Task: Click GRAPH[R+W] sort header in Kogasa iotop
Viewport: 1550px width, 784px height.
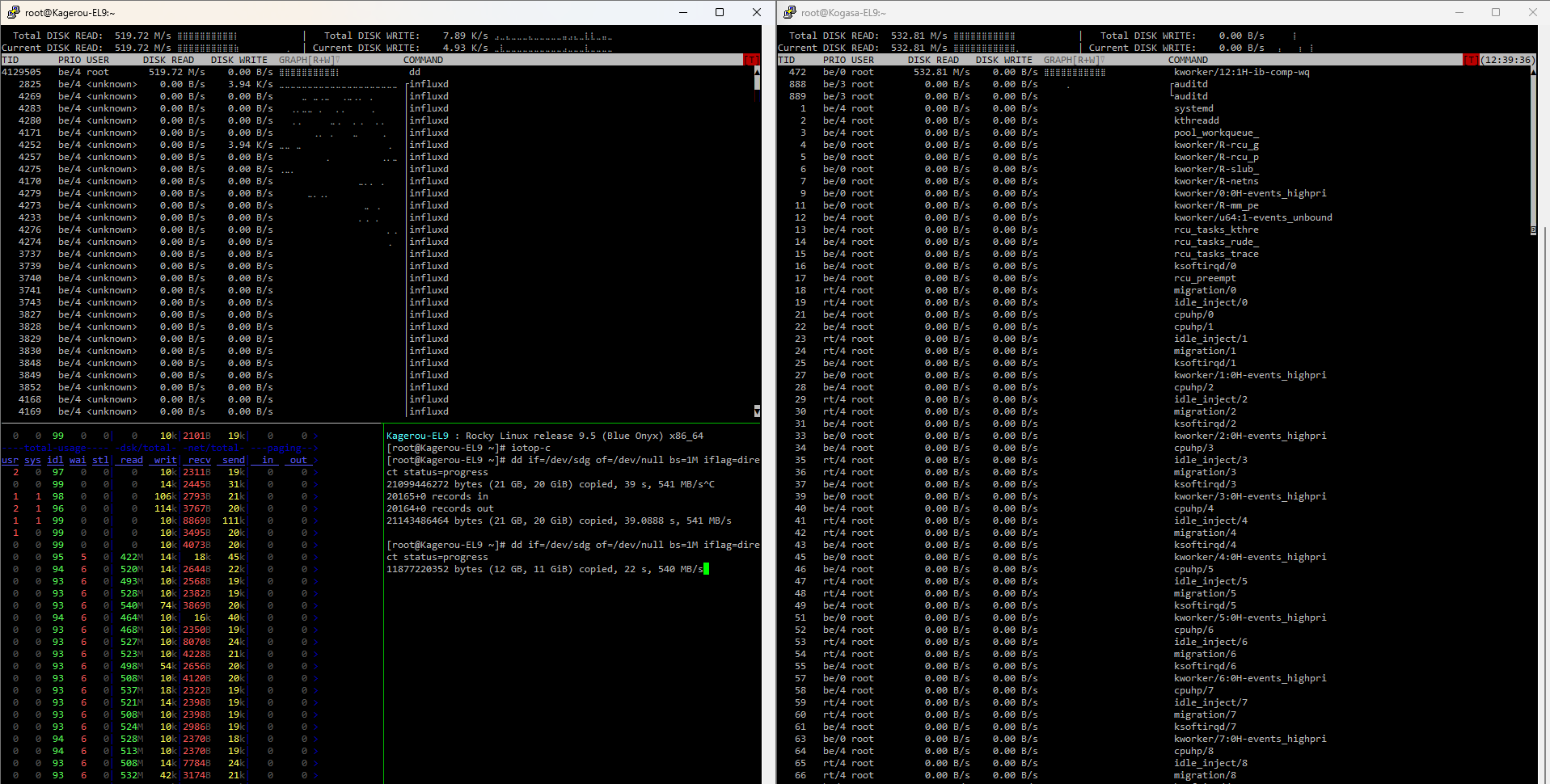Action: (x=1073, y=60)
